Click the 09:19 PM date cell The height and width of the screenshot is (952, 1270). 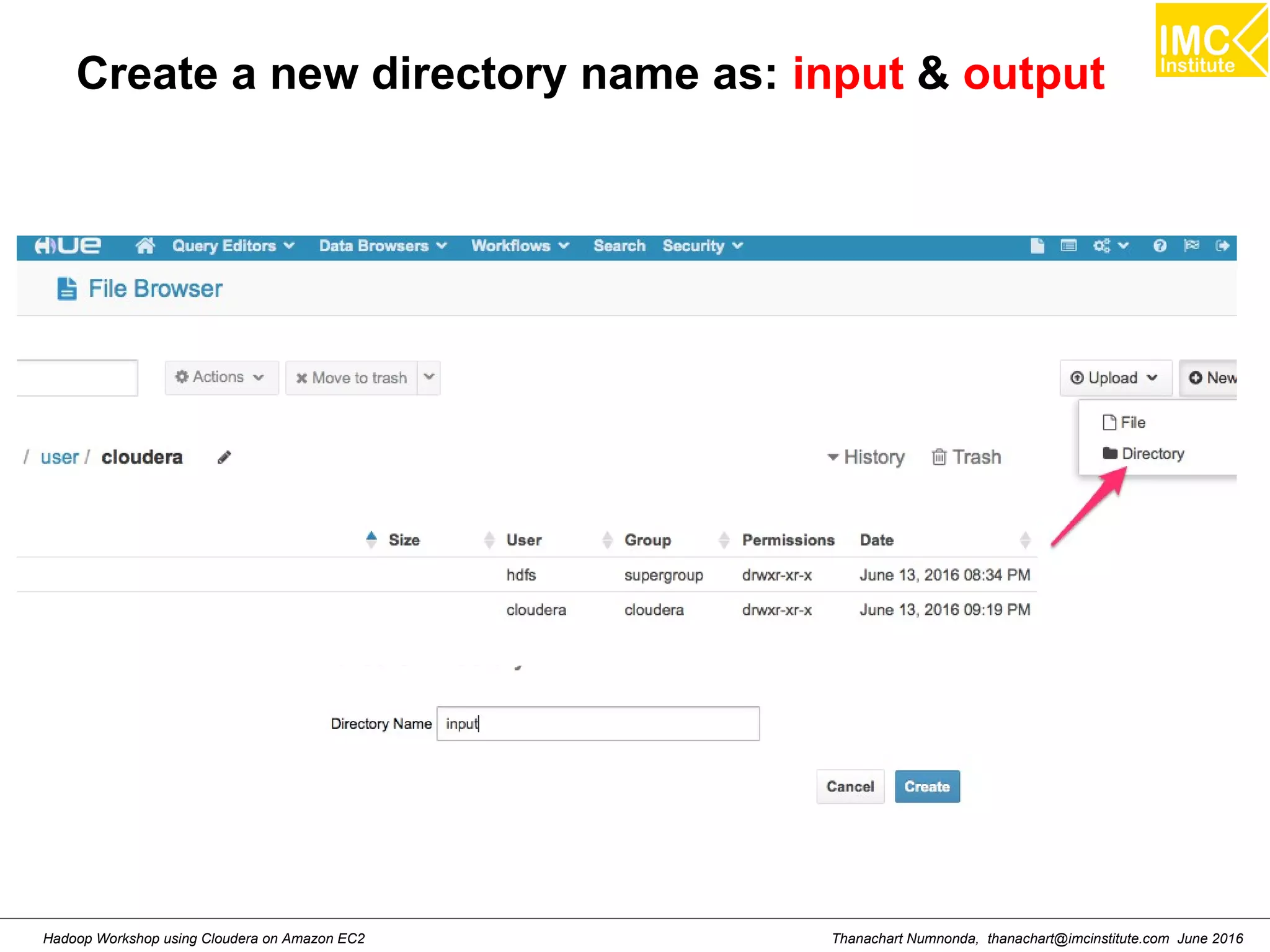944,610
